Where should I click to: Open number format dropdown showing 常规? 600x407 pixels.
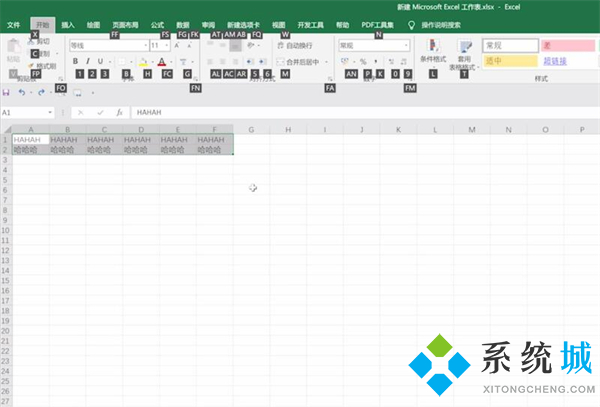406,46
